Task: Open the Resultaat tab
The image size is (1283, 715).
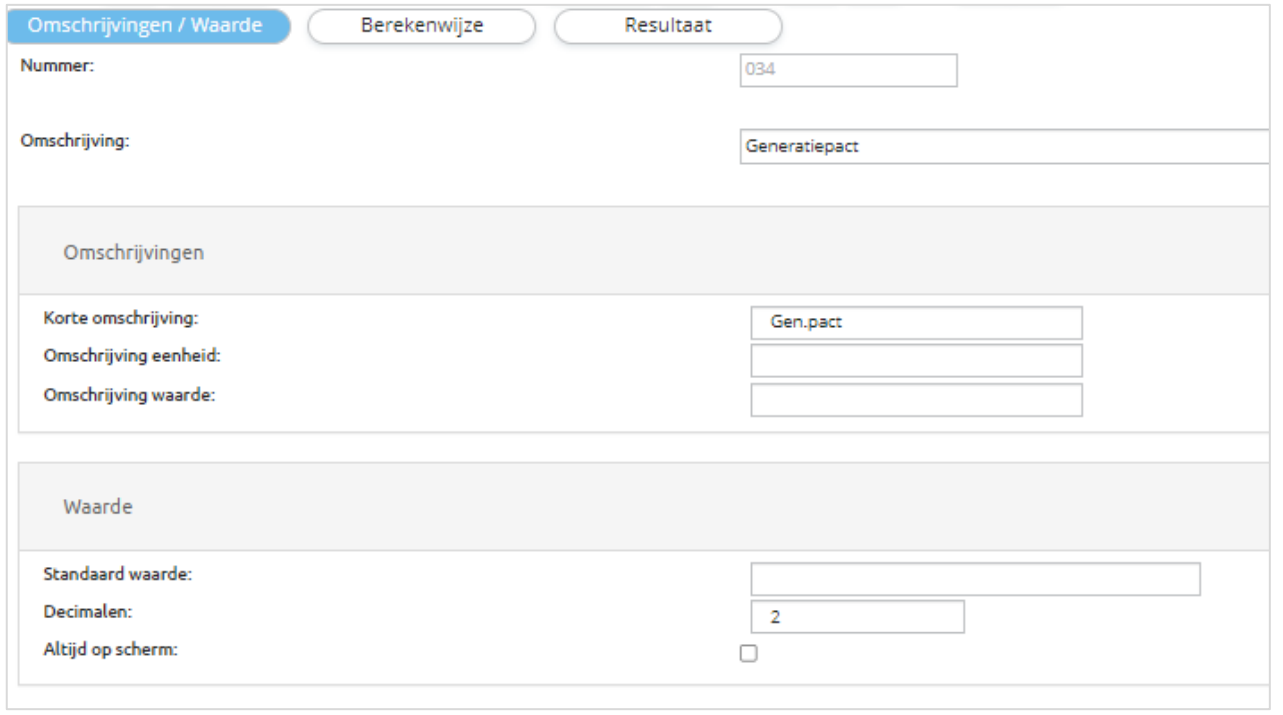Action: pos(668,26)
